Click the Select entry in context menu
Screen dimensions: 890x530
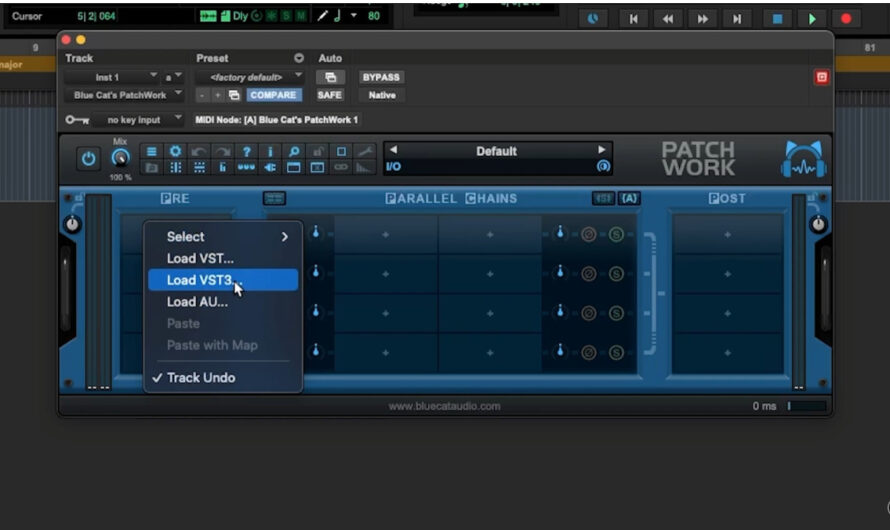223,237
